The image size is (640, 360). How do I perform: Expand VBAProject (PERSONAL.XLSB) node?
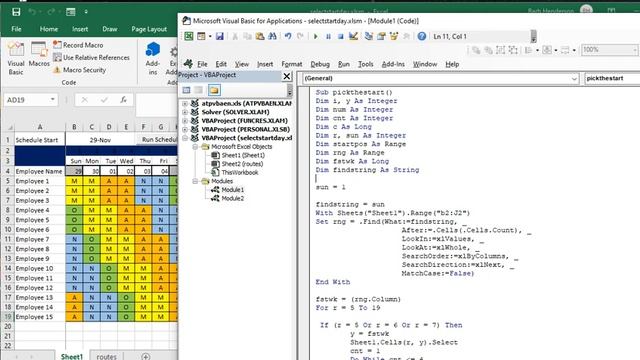pyautogui.click(x=185, y=129)
